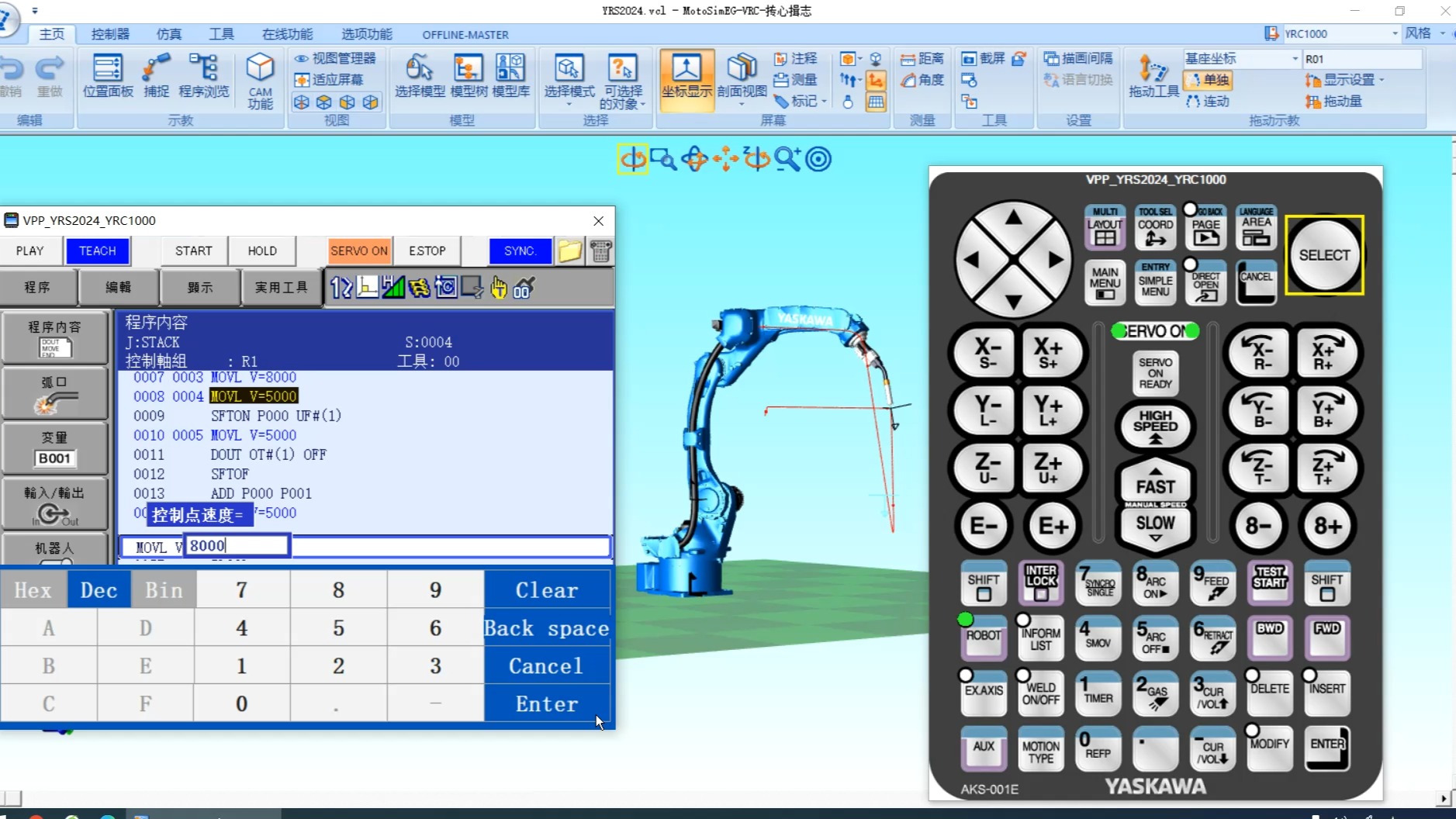1456x819 pixels.
Task: Open the Program (程序) pendant menu
Action: (38, 287)
